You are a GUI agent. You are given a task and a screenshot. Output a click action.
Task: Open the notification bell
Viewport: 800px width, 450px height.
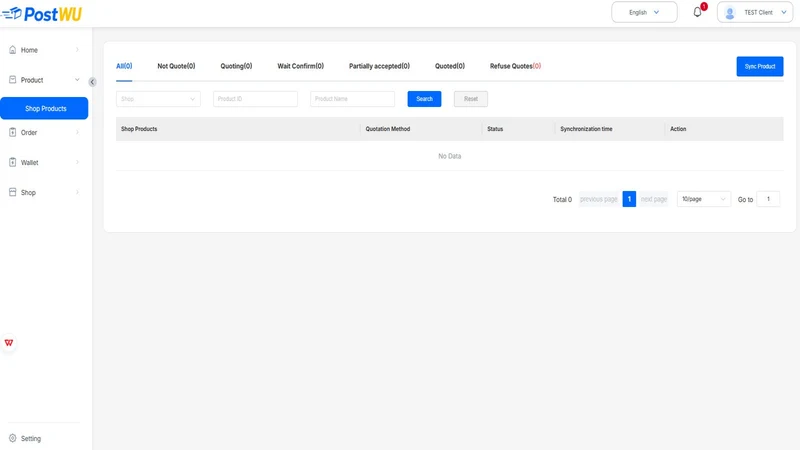pos(697,12)
